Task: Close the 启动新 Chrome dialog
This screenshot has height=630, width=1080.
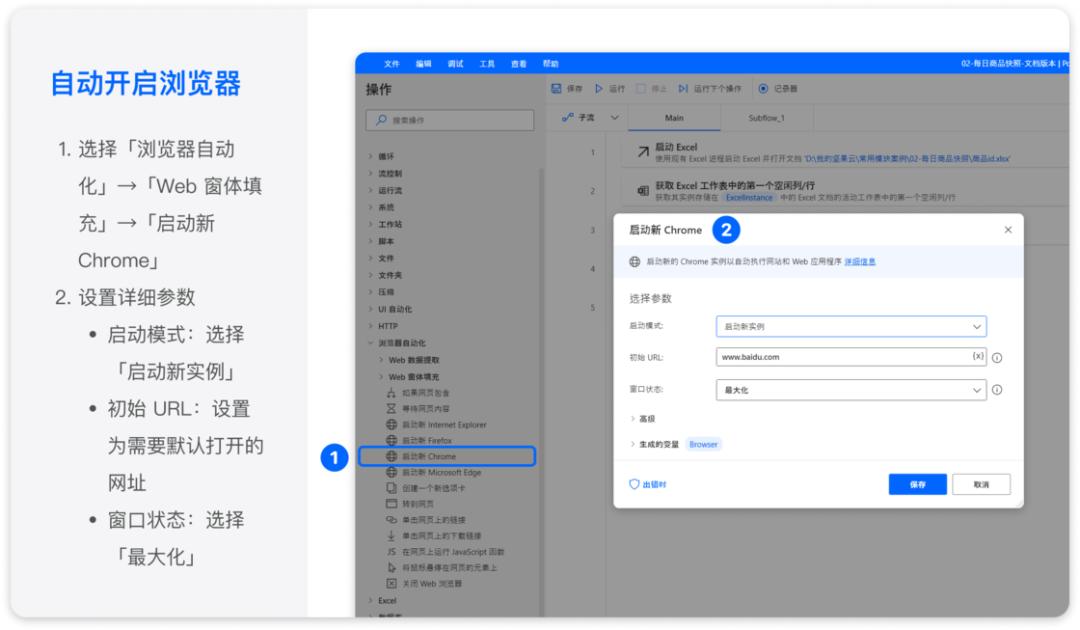Action: point(1008,229)
